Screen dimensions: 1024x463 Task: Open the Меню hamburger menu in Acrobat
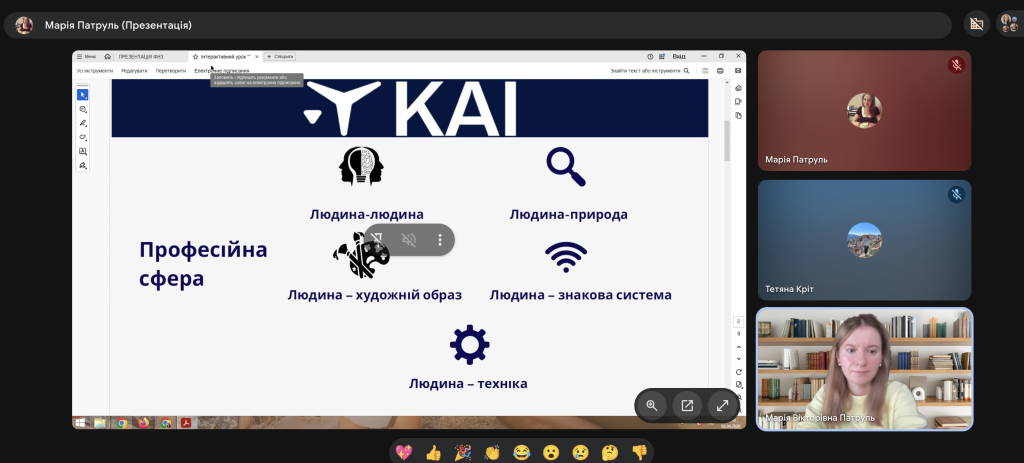87,57
